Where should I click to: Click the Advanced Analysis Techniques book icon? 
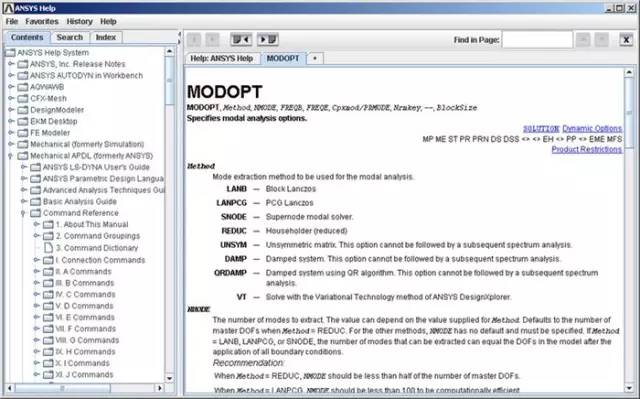pyautogui.click(x=36, y=190)
